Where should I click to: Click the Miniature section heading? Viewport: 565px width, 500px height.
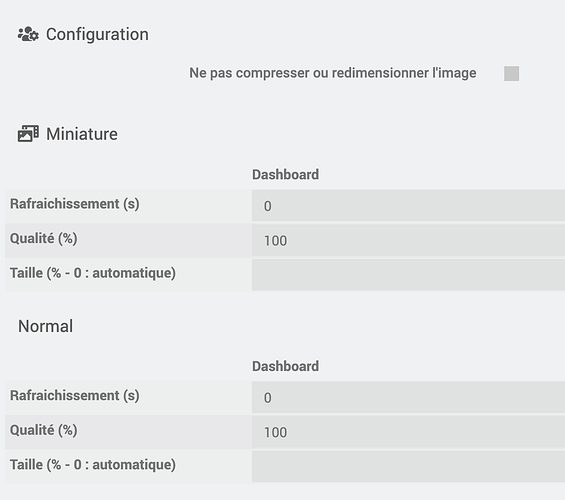pyautogui.click(x=82, y=134)
